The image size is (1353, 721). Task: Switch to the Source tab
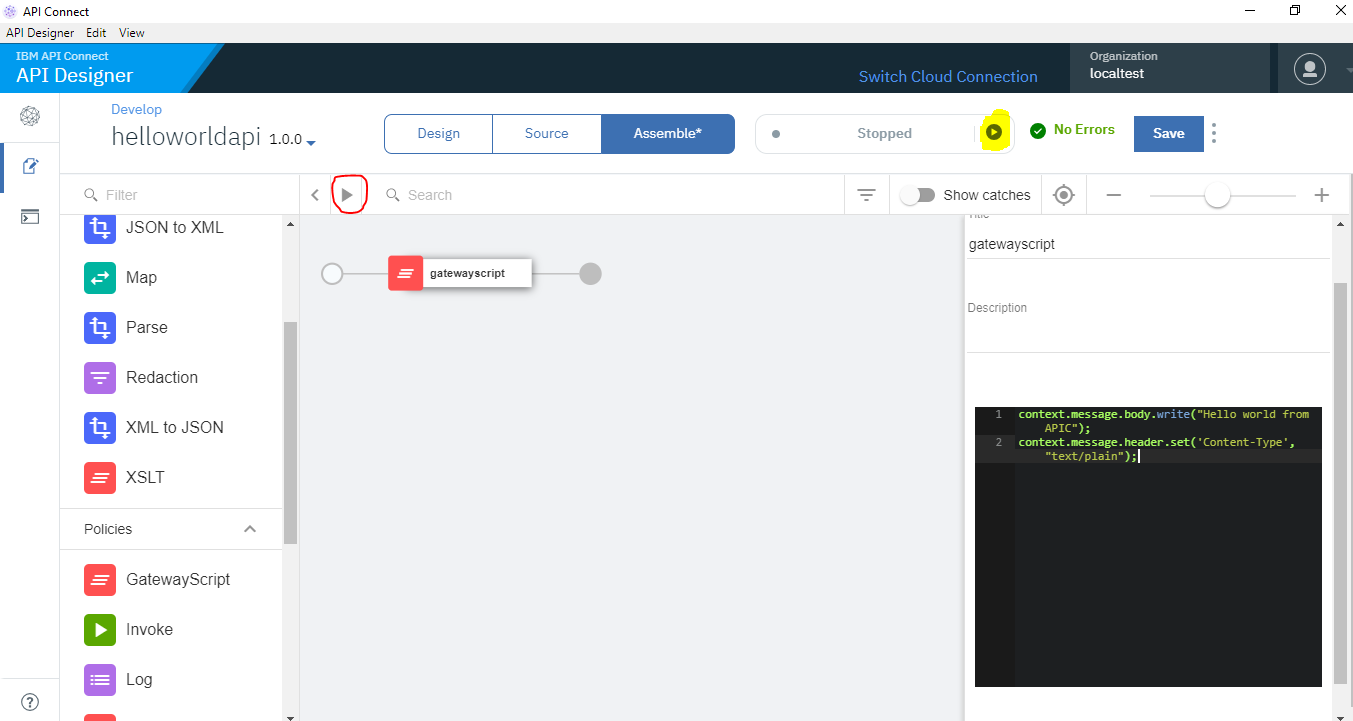point(546,133)
